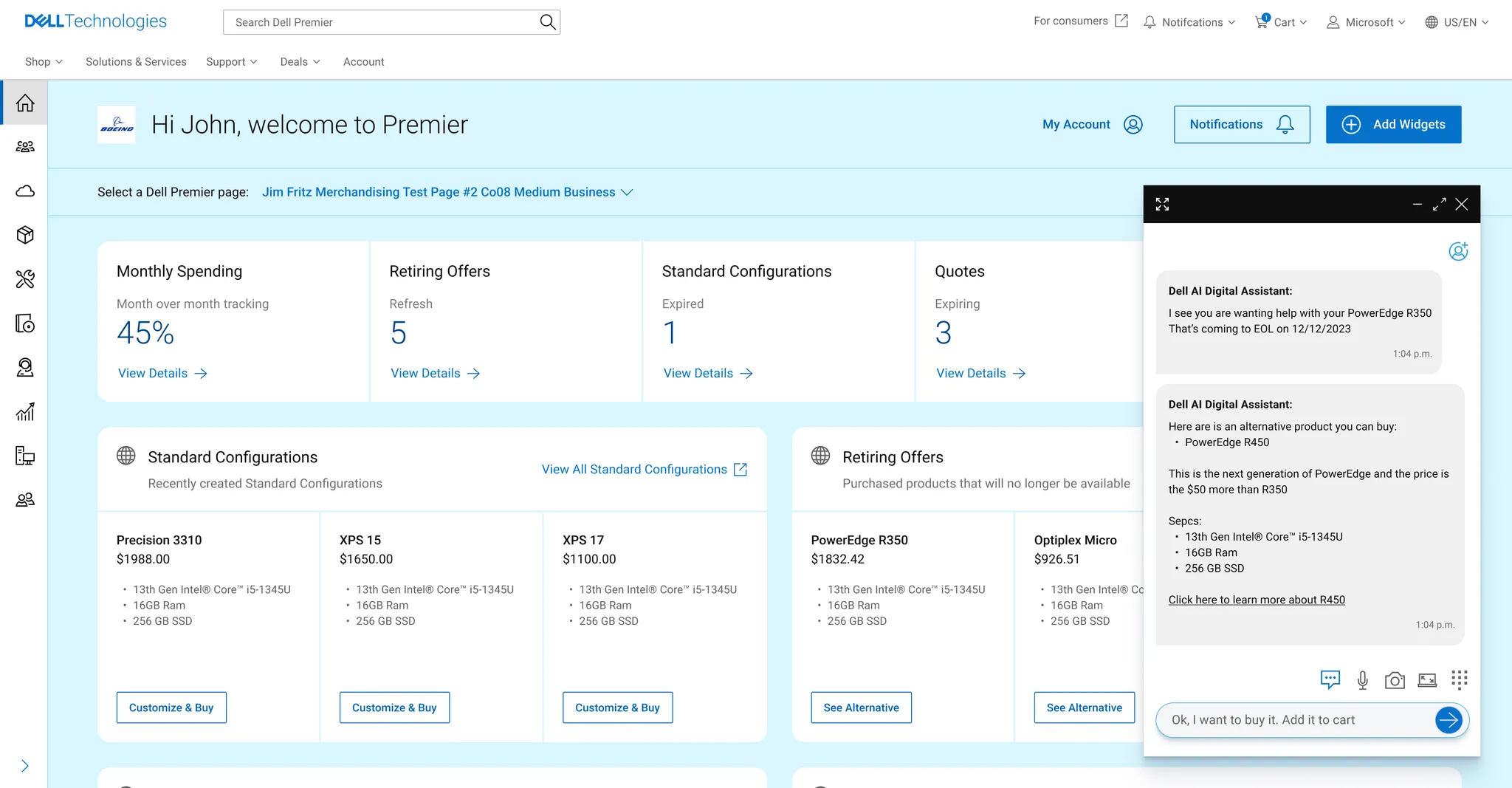Click the For consumers link
The image size is (1512, 788).
coord(1080,21)
